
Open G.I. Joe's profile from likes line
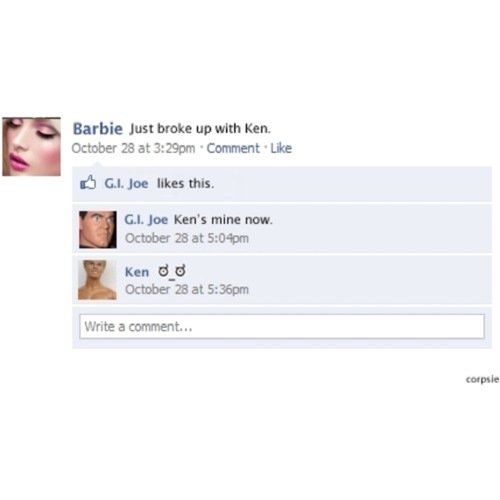[126, 183]
